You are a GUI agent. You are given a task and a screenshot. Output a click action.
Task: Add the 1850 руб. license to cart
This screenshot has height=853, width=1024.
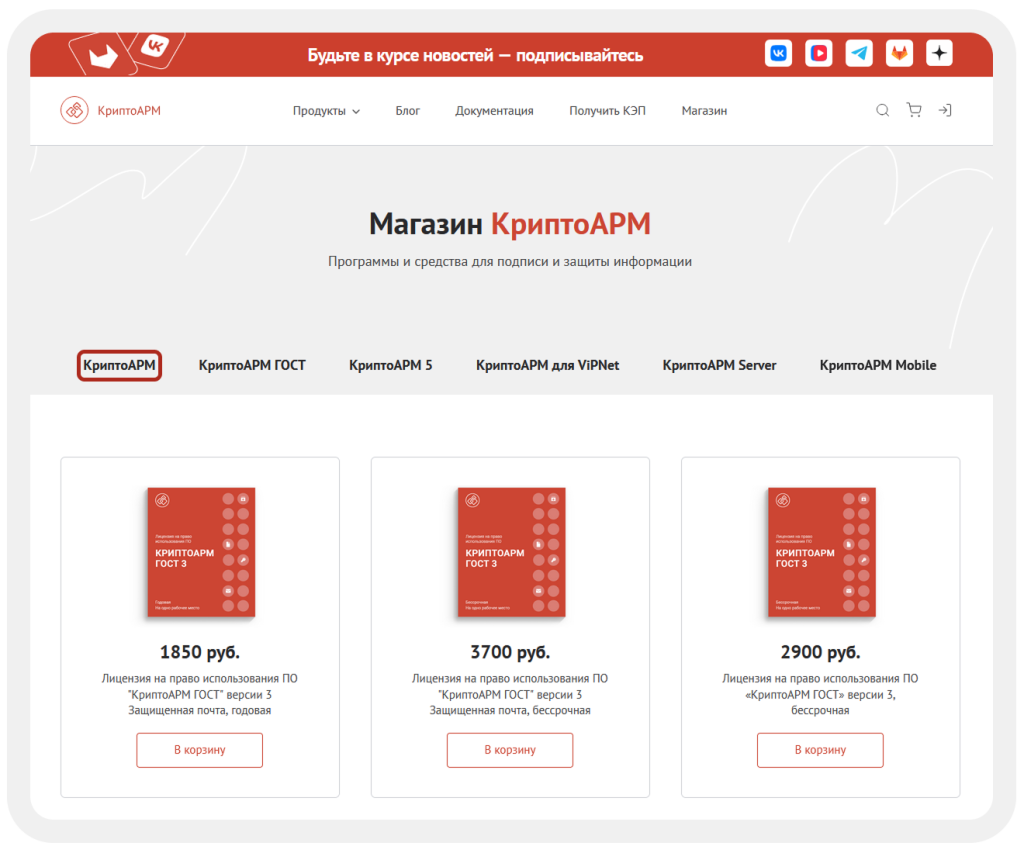[x=199, y=750]
